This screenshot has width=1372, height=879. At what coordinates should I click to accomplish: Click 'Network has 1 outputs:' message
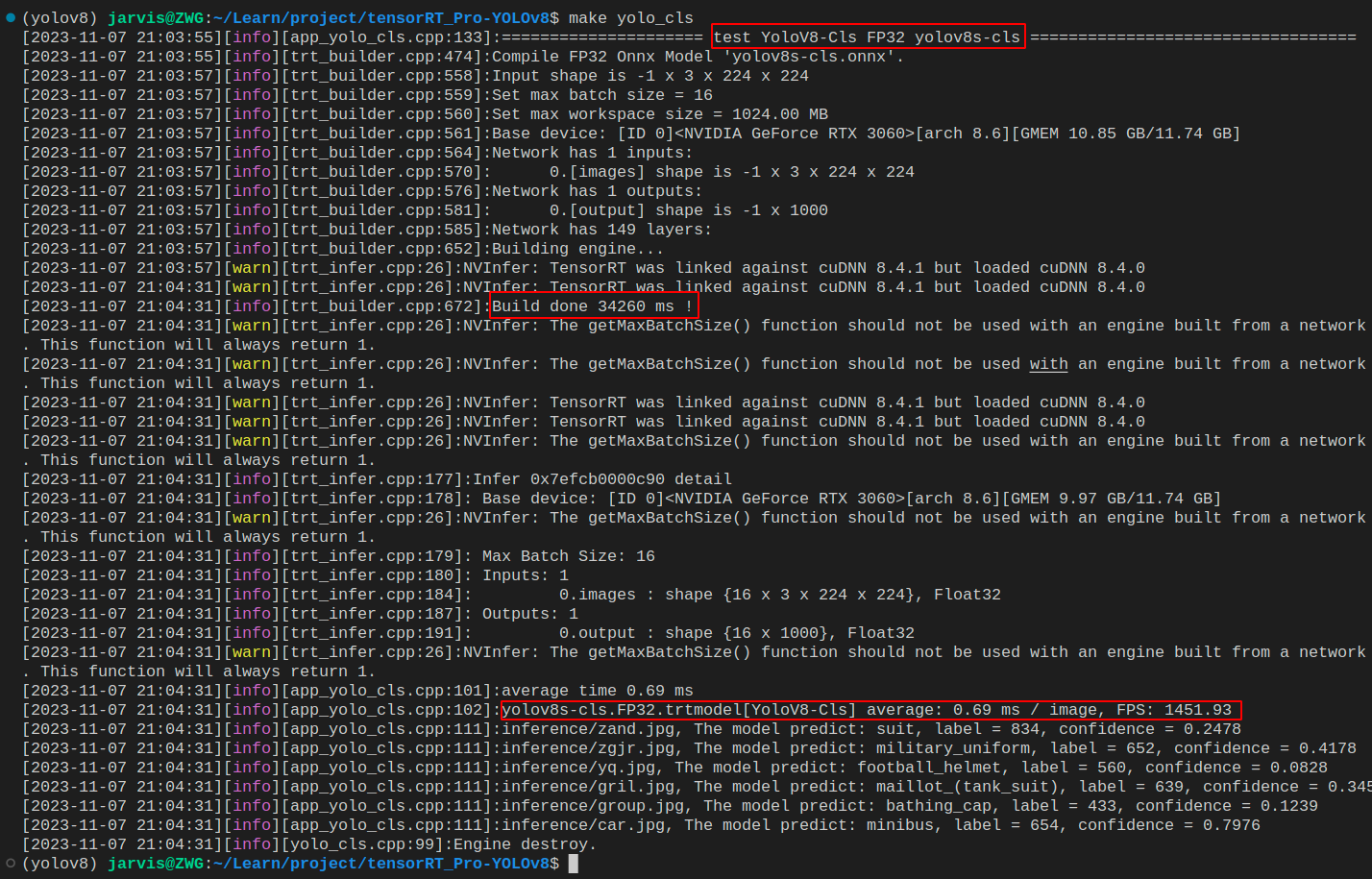(x=598, y=191)
